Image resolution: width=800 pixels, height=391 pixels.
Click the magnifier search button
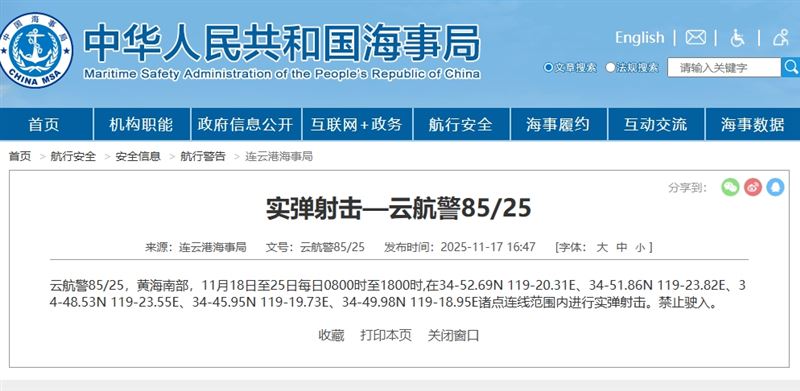(x=791, y=67)
